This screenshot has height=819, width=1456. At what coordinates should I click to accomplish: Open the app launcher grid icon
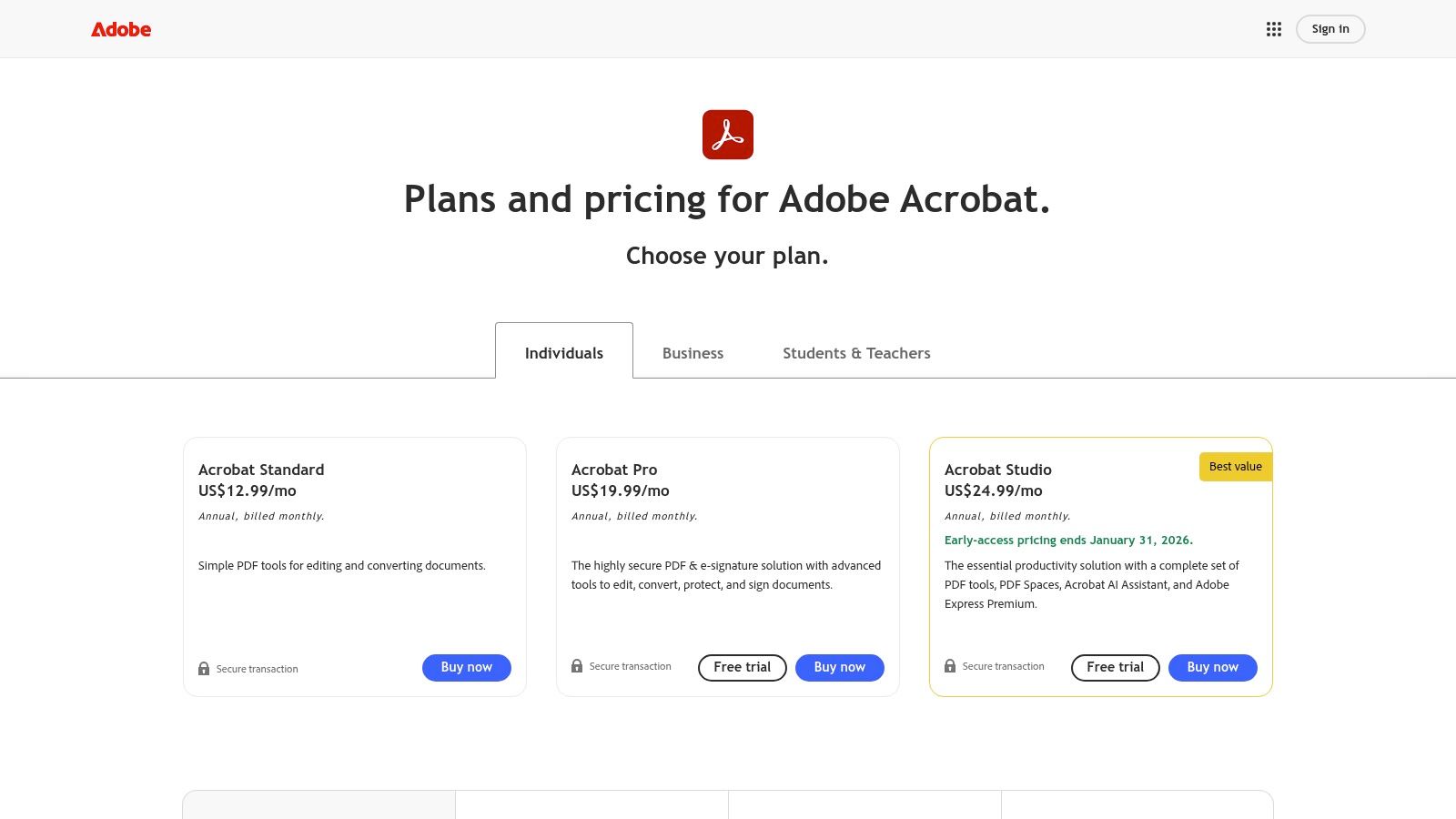point(1273,28)
